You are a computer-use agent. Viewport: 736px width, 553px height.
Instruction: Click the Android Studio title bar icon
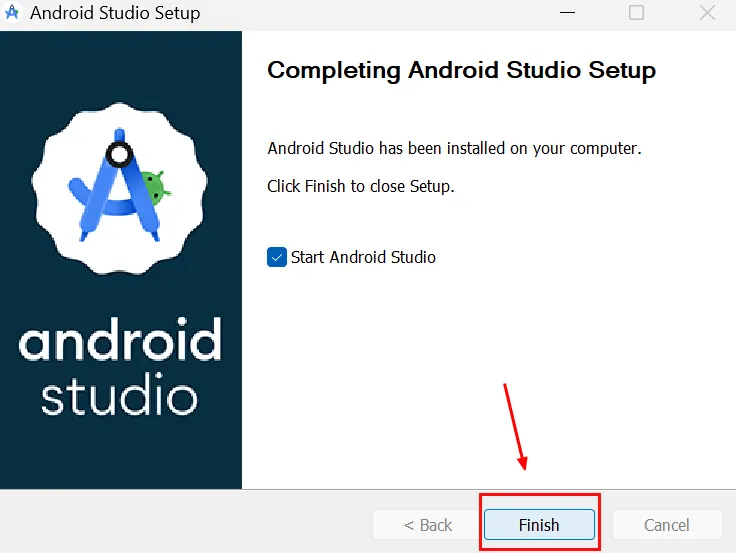[x=13, y=14]
